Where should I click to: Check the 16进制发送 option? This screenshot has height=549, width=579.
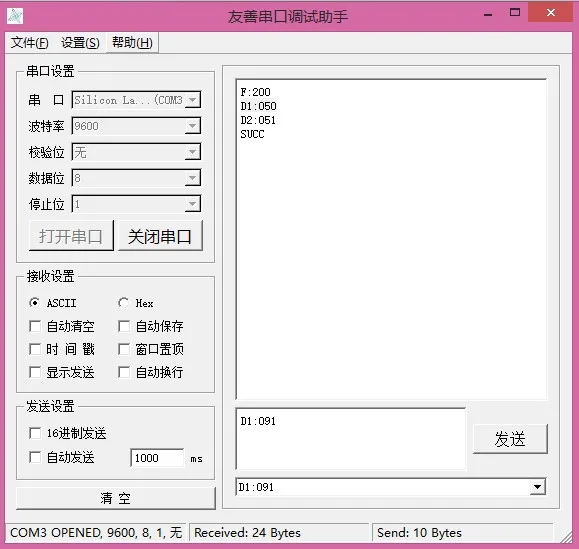point(35,433)
